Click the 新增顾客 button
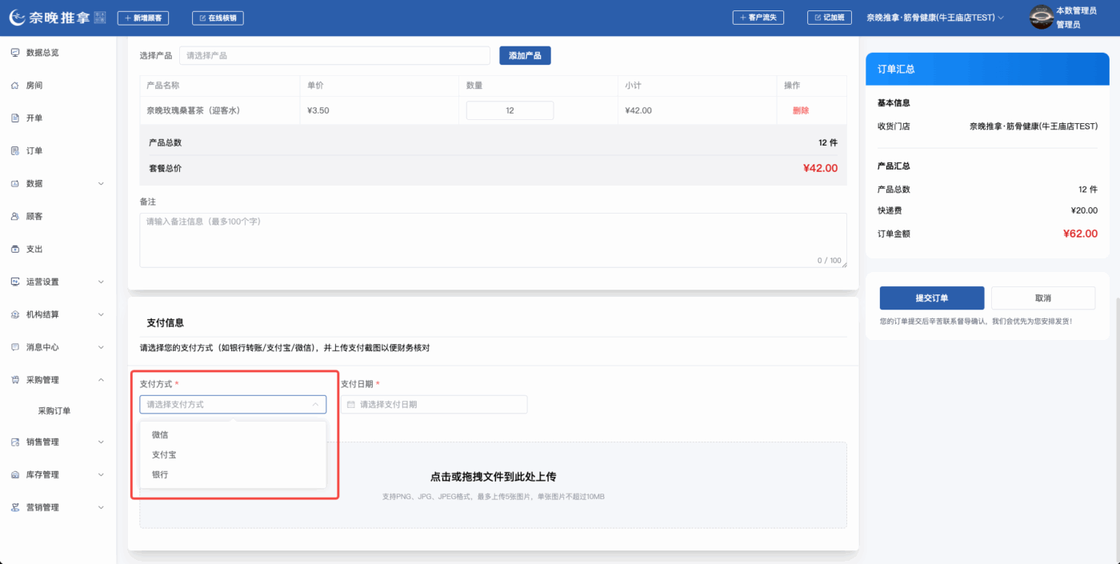 (143, 18)
